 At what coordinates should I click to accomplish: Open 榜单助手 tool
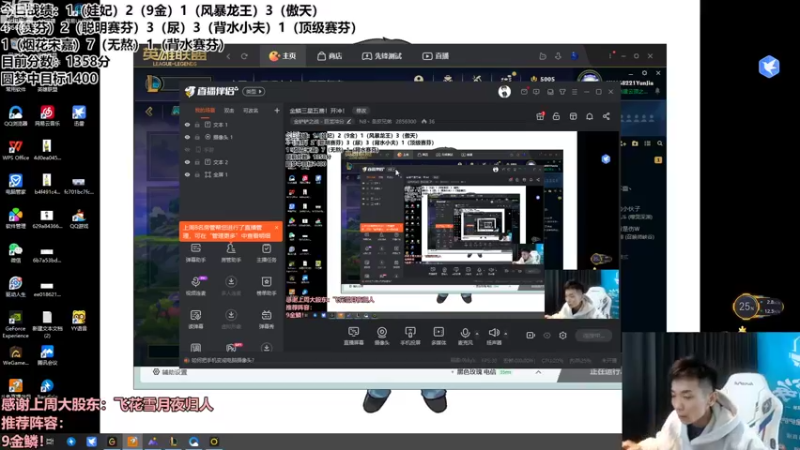[x=266, y=286]
